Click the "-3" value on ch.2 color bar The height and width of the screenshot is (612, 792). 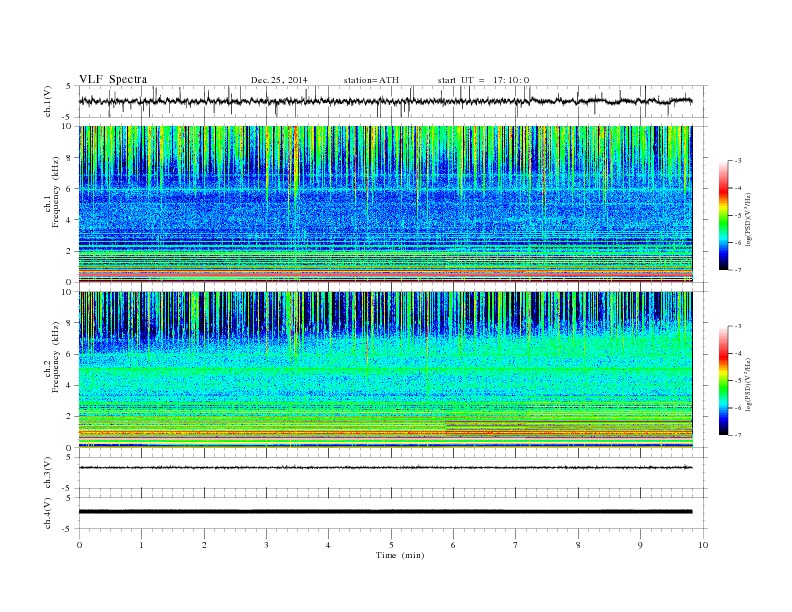point(738,327)
